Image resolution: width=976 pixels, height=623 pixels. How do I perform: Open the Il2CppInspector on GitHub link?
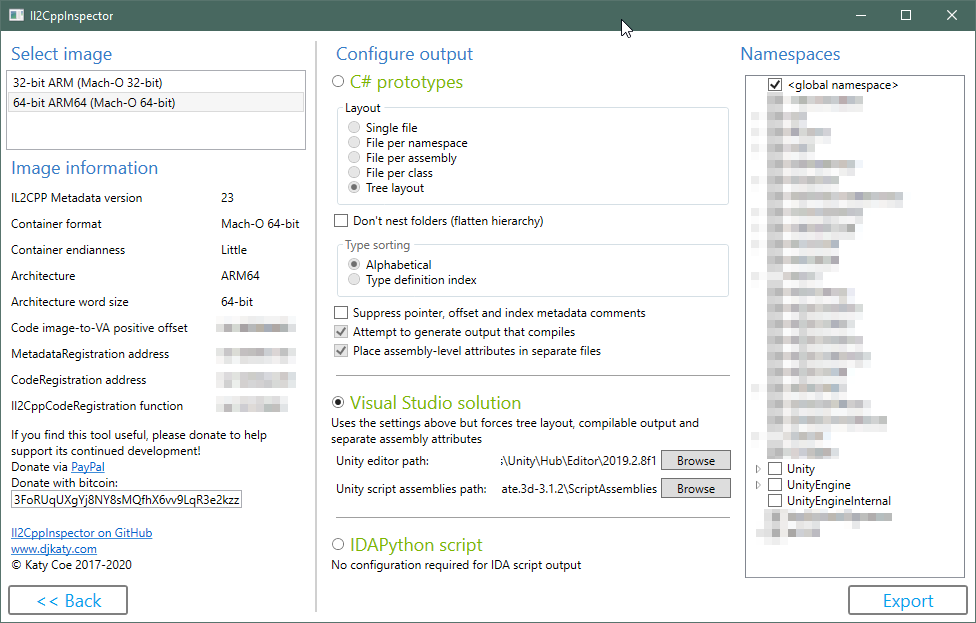81,532
